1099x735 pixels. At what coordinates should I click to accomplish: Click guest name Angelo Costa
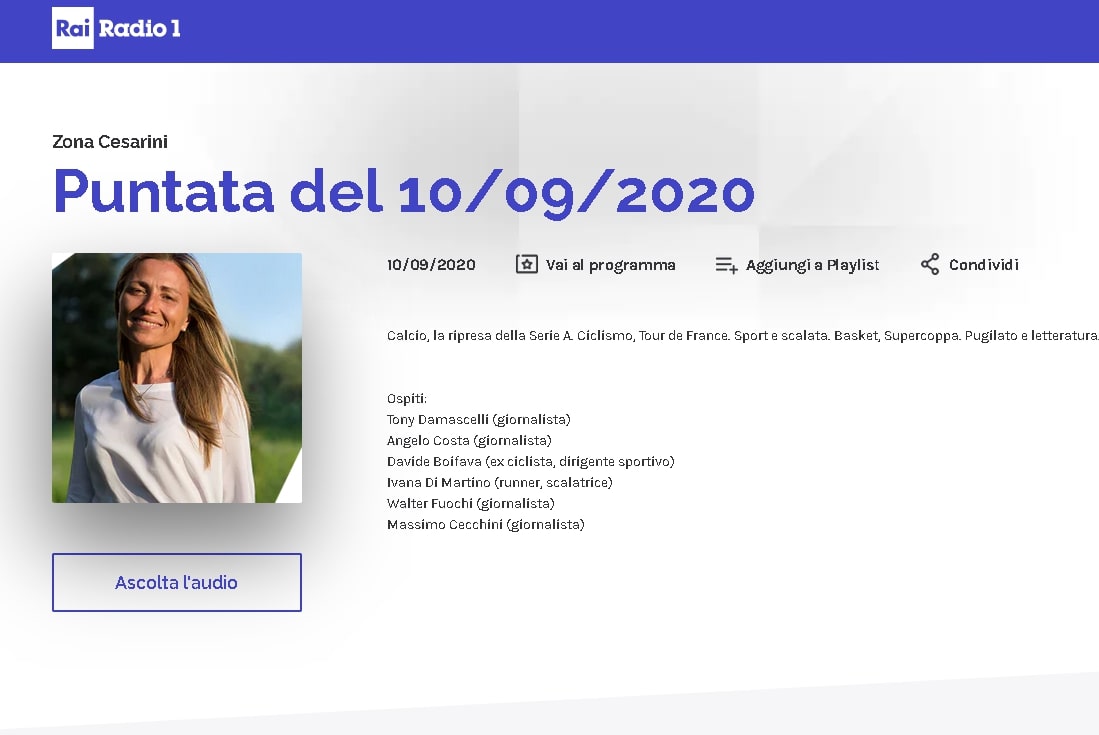[x=428, y=440]
